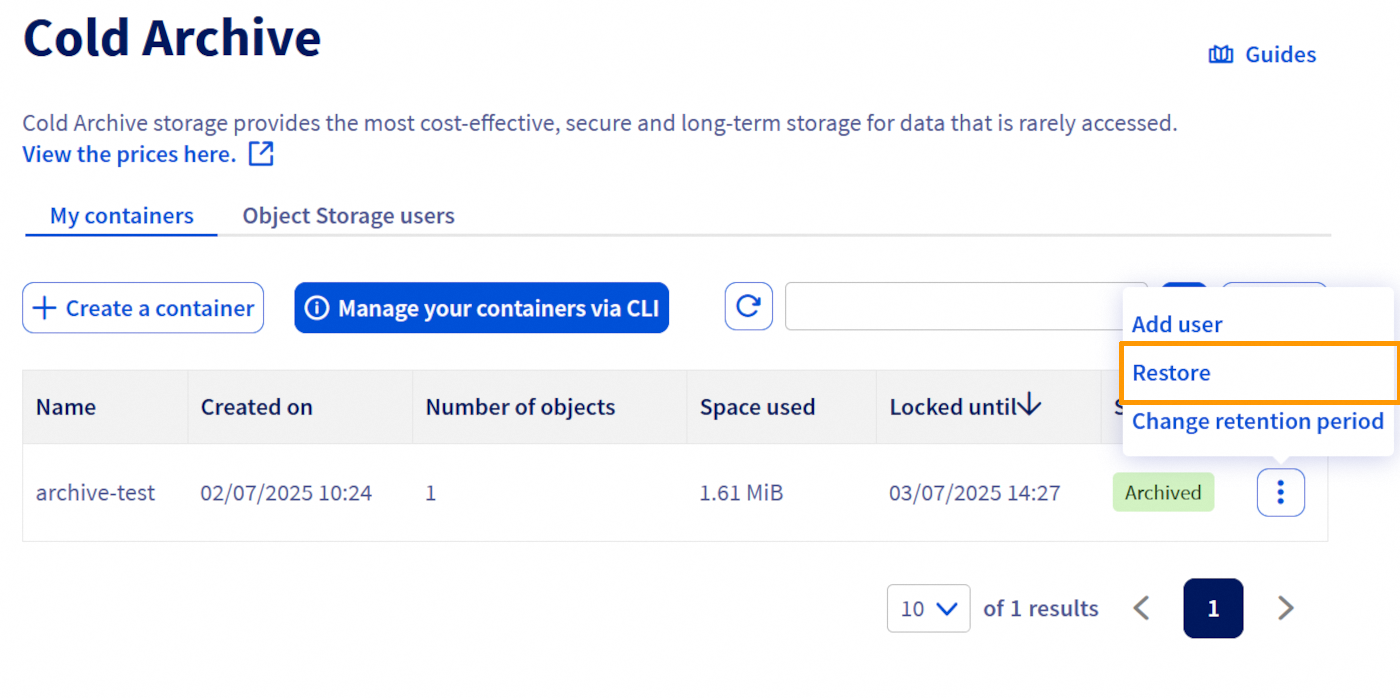Click the next page chevron
Viewport: 1400px width, 698px height.
pos(1285,608)
